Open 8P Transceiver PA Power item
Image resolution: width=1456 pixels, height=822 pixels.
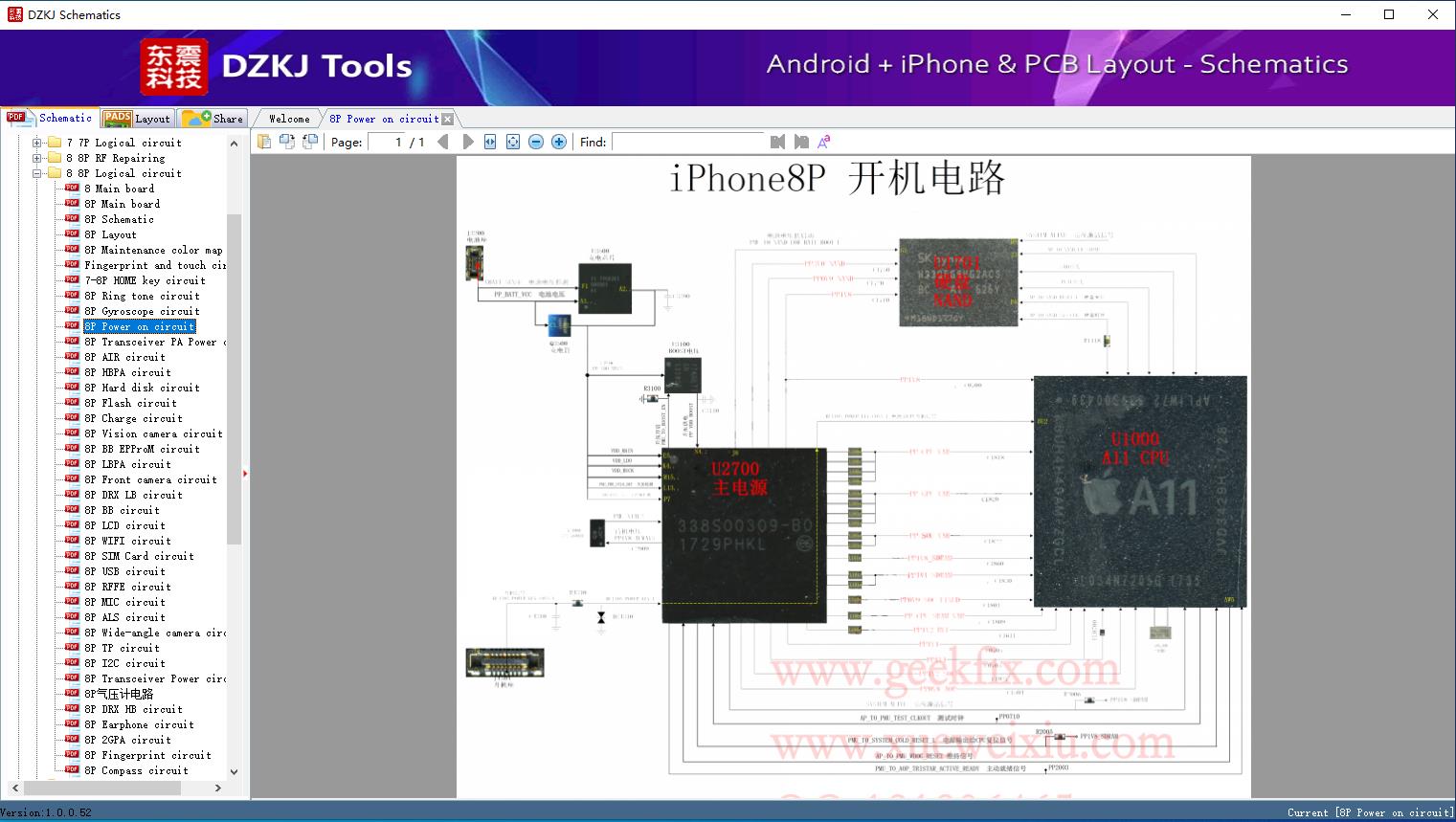pyautogui.click(x=155, y=342)
